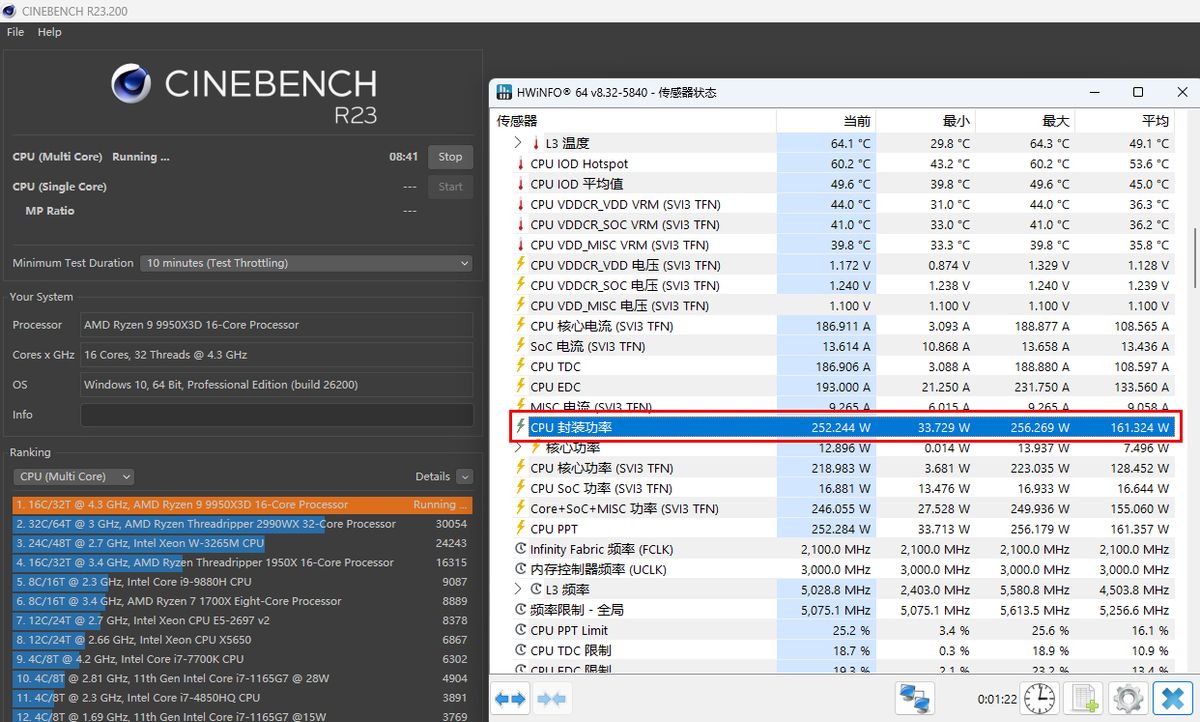Open the CPU (Multi Core) ranking dropdown
The image size is (1200, 722).
tap(73, 476)
